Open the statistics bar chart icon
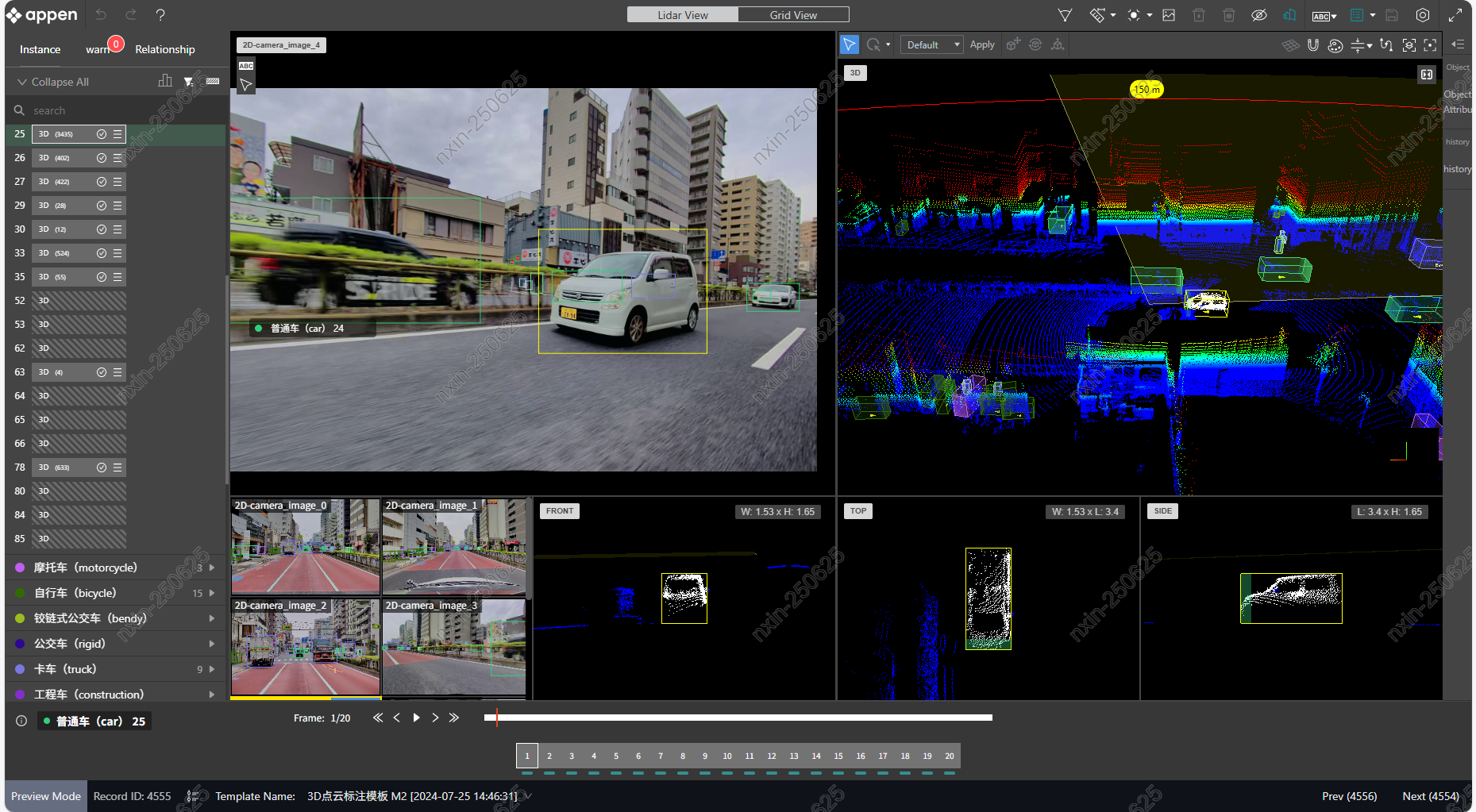The height and width of the screenshot is (812, 1476). click(x=165, y=81)
